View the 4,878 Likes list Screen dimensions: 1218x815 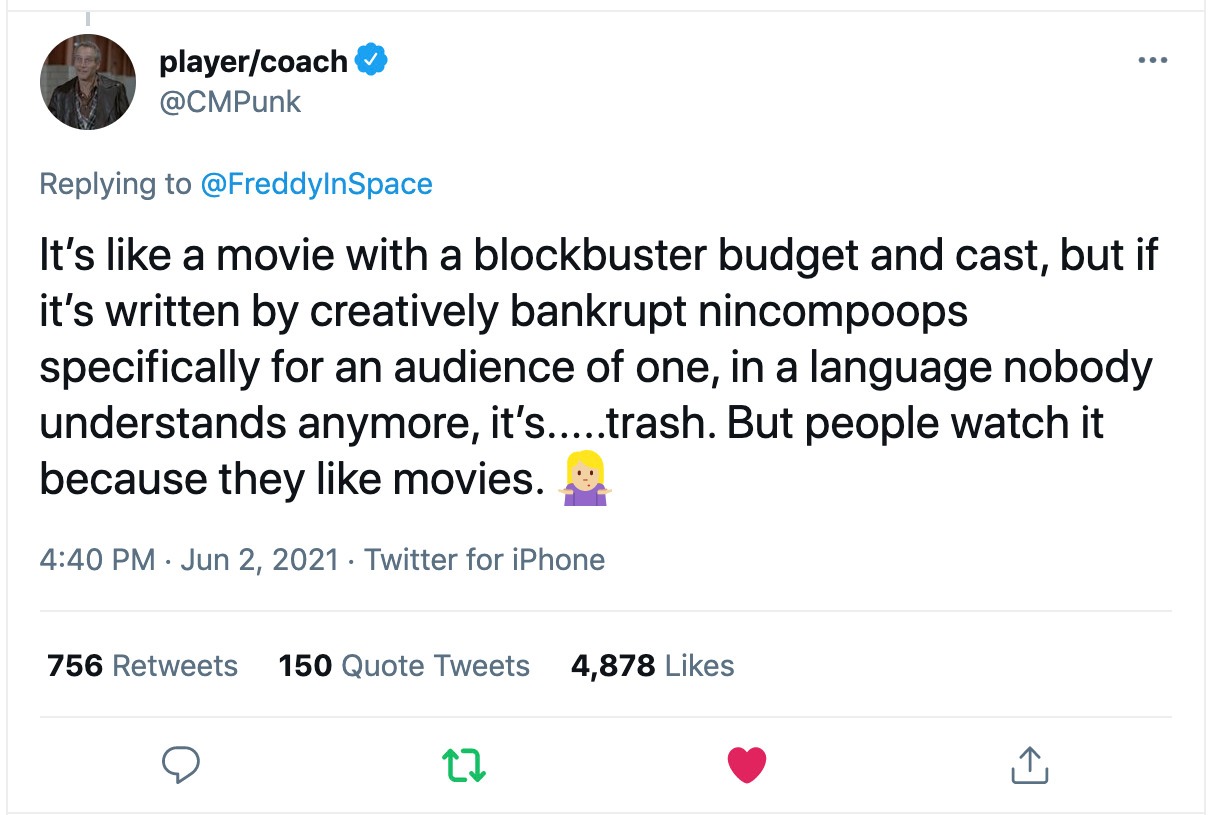click(x=652, y=665)
